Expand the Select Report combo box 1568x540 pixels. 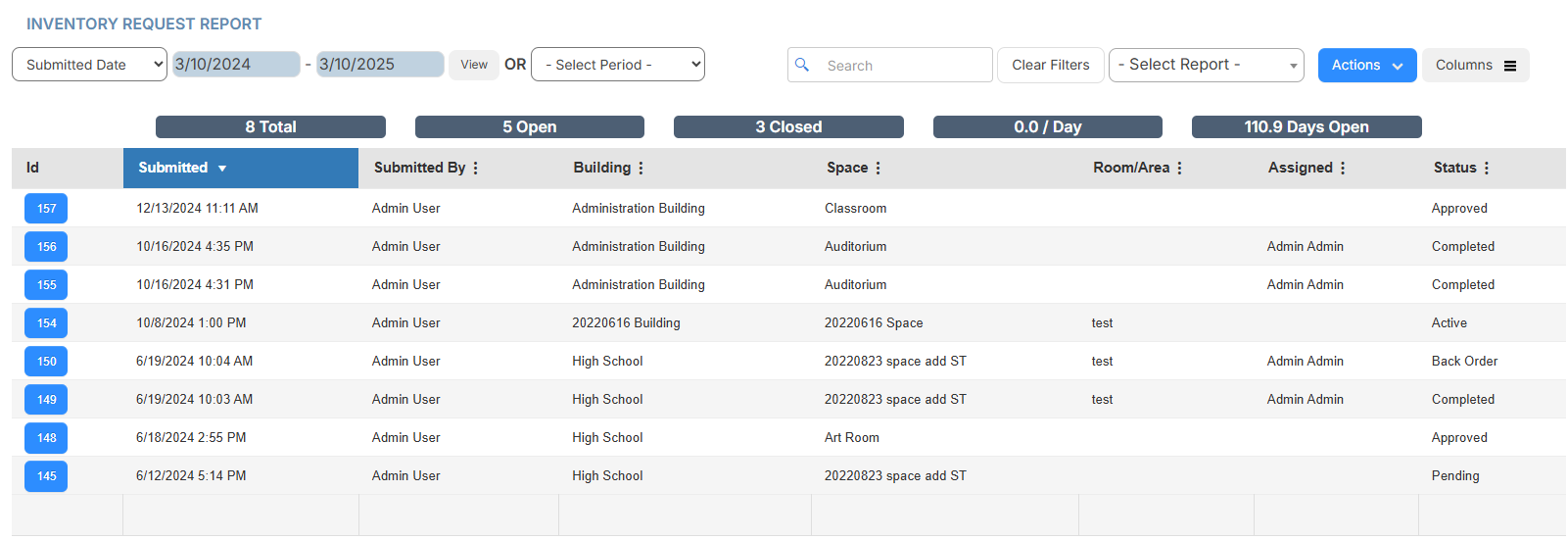click(x=1206, y=65)
